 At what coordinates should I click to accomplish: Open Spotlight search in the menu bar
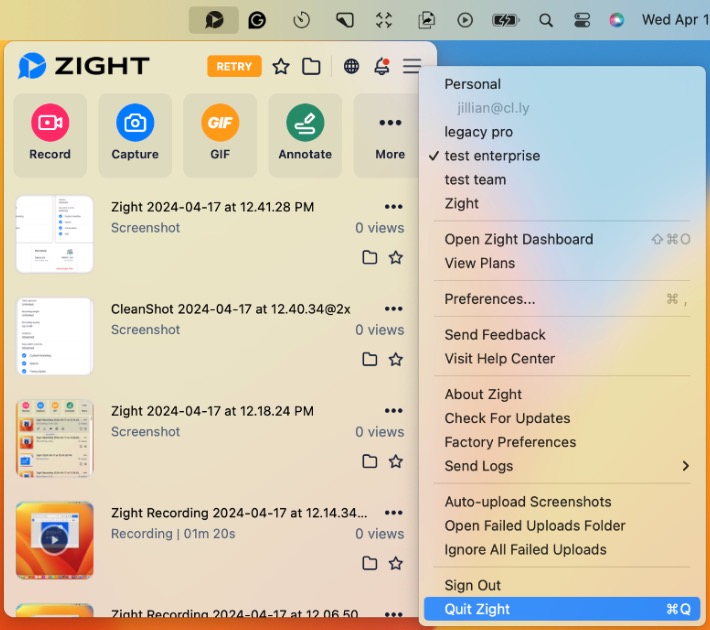546,20
